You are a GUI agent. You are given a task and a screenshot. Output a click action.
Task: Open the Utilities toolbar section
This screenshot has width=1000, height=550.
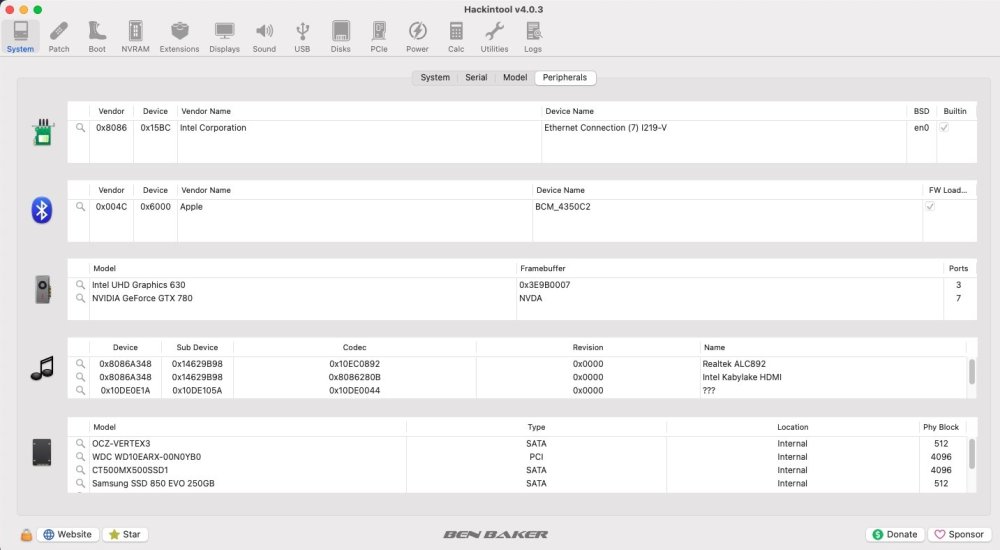click(494, 36)
